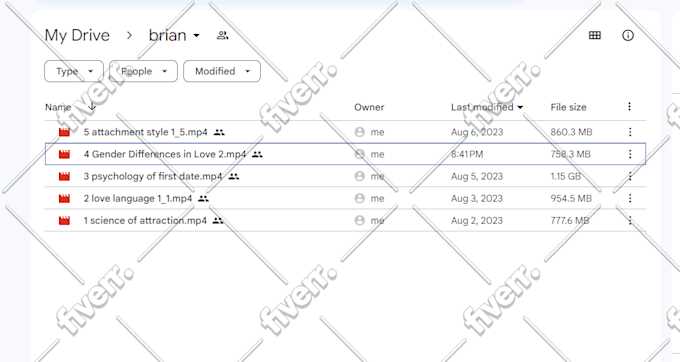Click shared icon next to 2 love language
The width and height of the screenshot is (680, 362).
coord(203,199)
